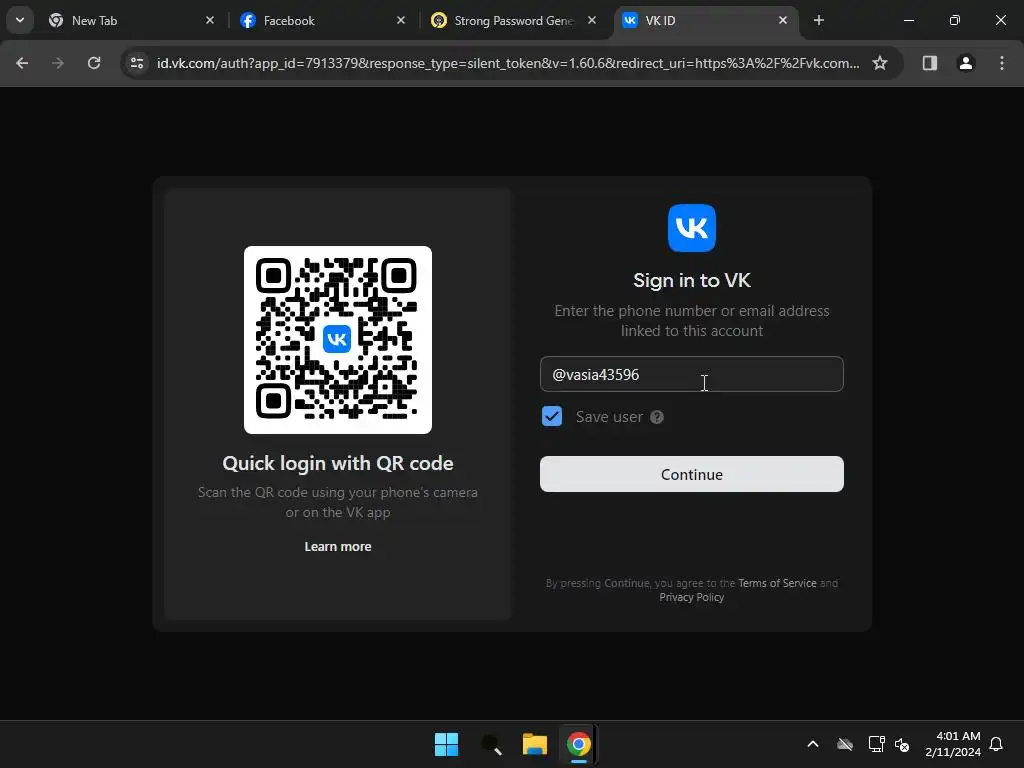
Task: Click the cloud sync tray icon
Action: pyautogui.click(x=845, y=744)
